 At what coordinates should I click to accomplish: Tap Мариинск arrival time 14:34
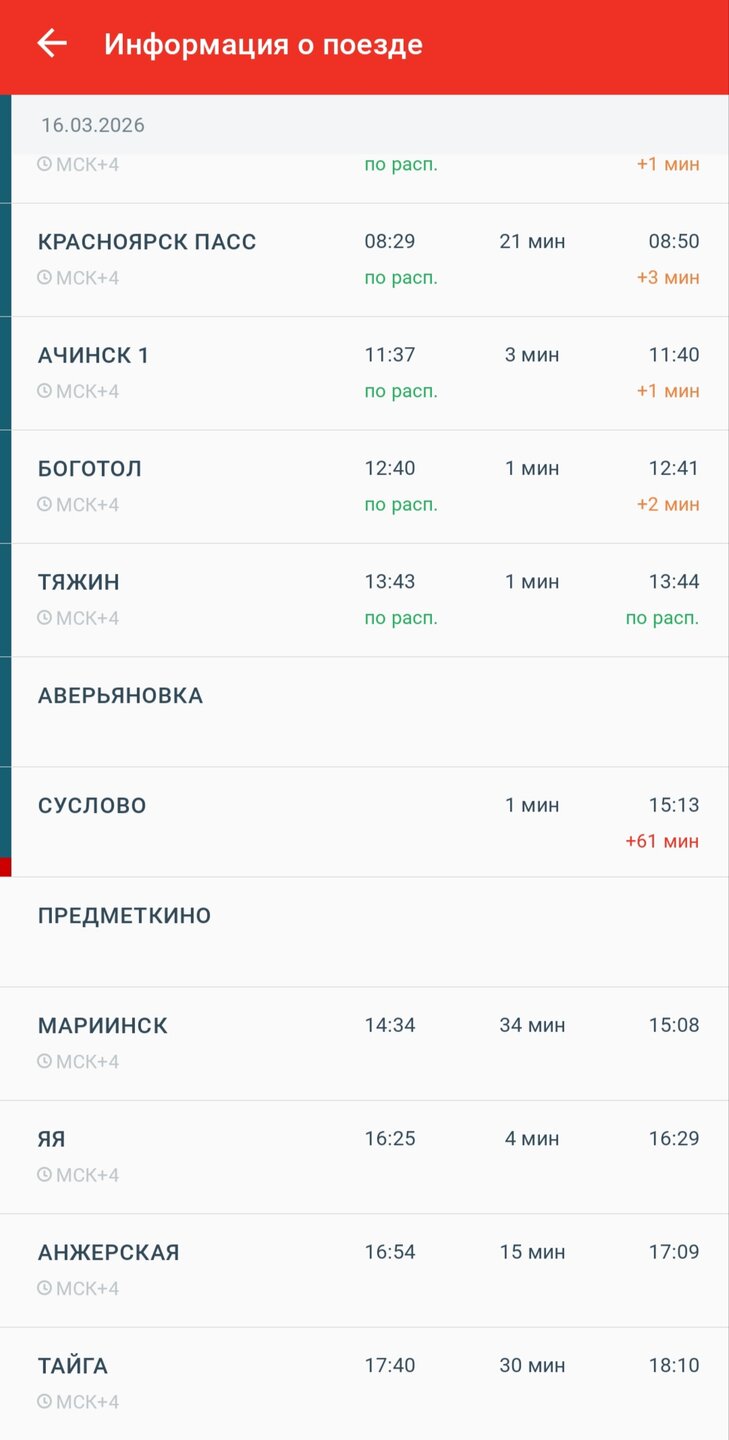(x=390, y=1025)
